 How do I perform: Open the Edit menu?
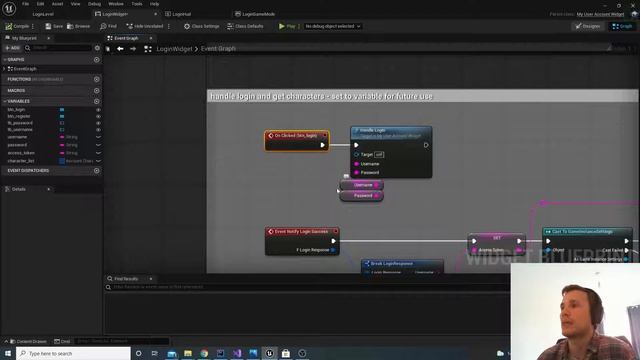[x=40, y=4]
